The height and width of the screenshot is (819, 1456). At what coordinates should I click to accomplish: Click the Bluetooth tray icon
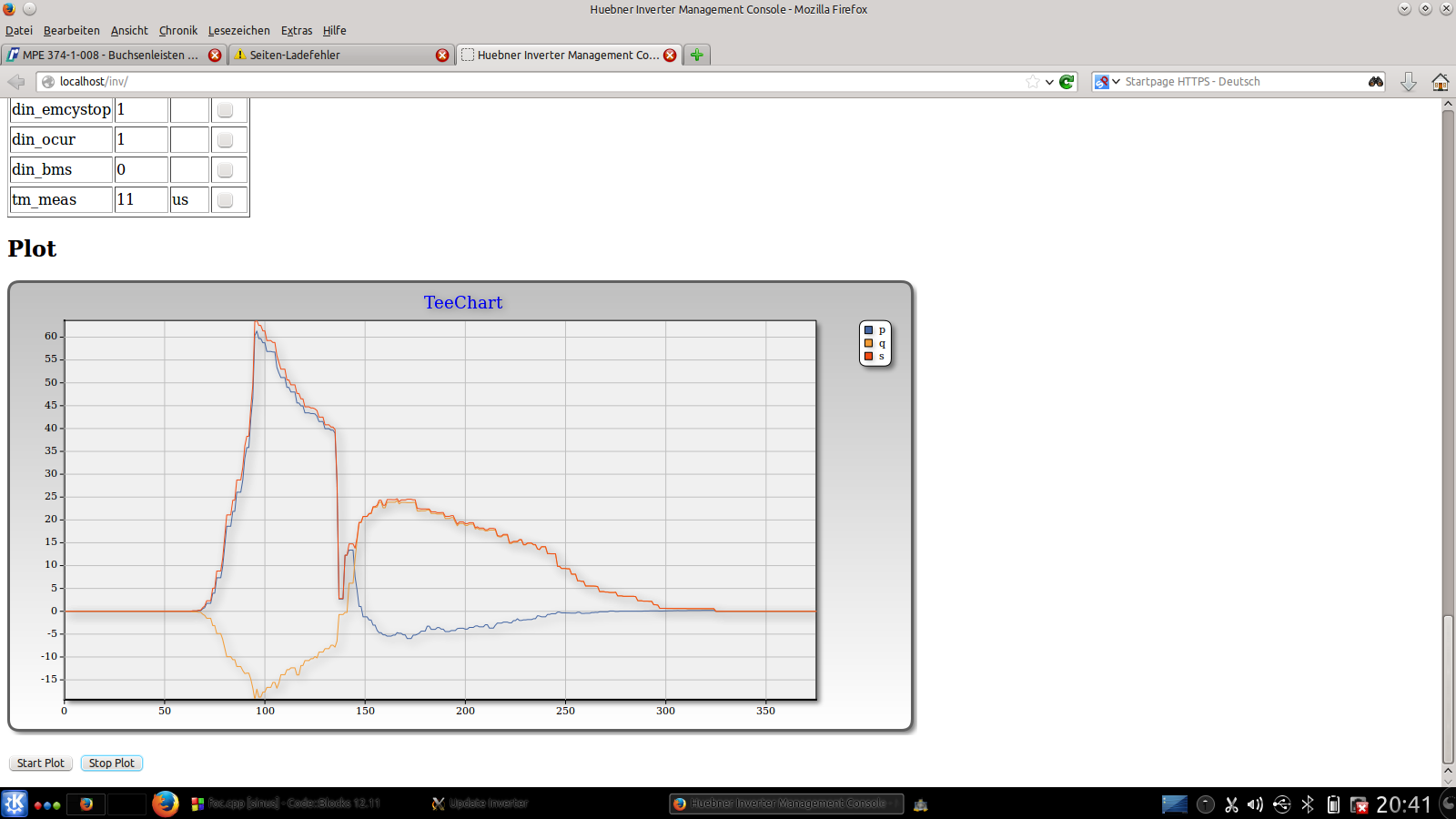coord(1308,804)
